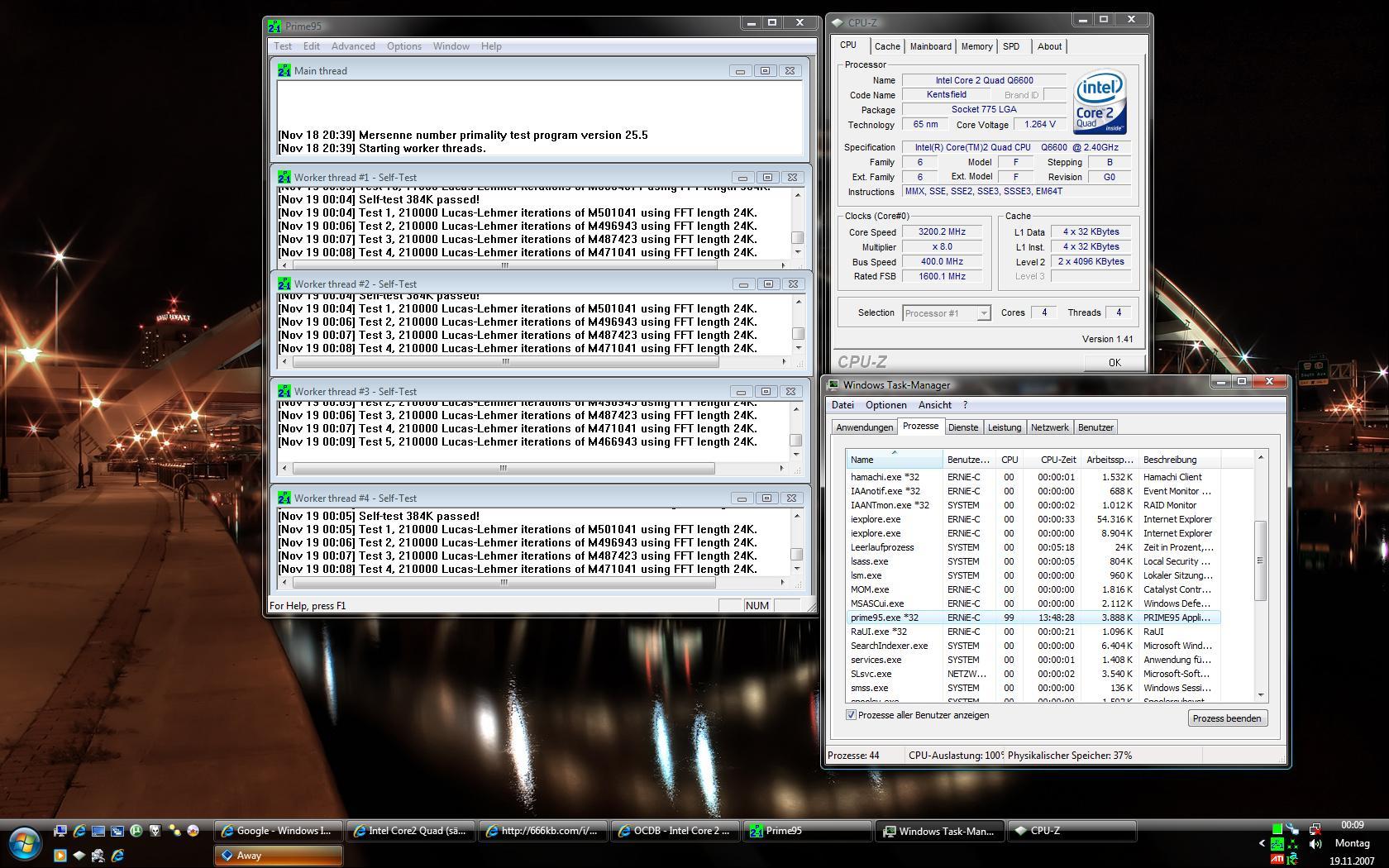Image resolution: width=1389 pixels, height=868 pixels.
Task: Click the Worker thread #1 window icon
Action: click(x=284, y=177)
